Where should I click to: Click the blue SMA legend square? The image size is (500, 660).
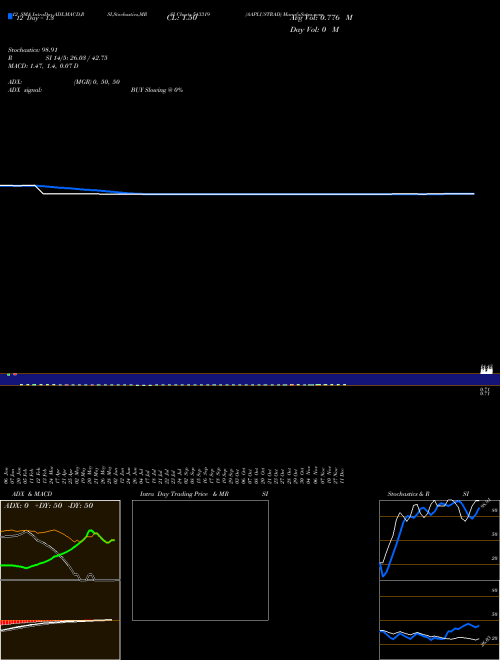click(x=10, y=16)
